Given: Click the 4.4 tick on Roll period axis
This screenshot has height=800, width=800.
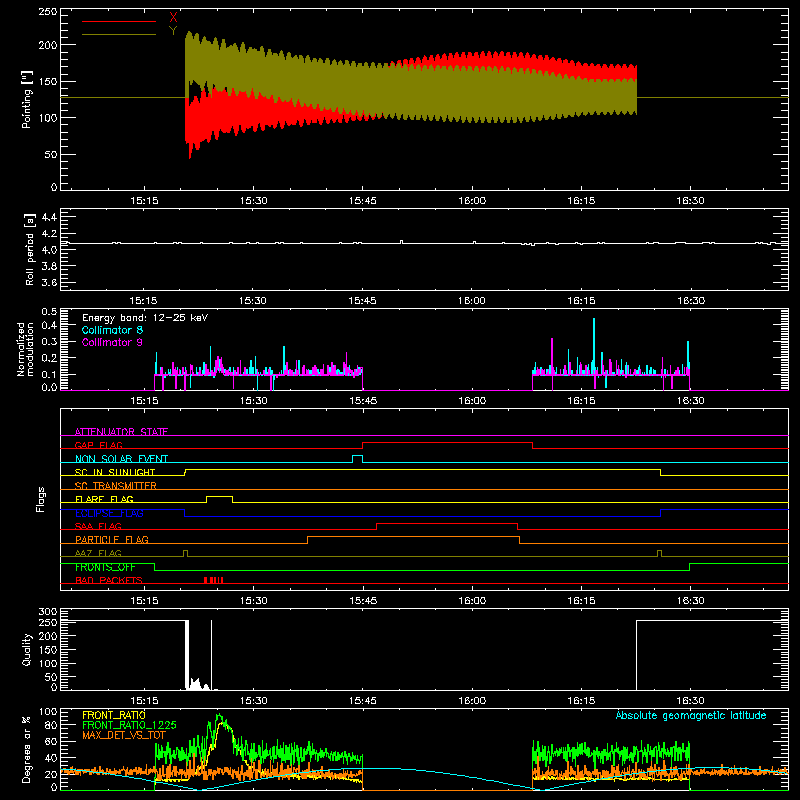Looking at the screenshot, I should [49, 217].
